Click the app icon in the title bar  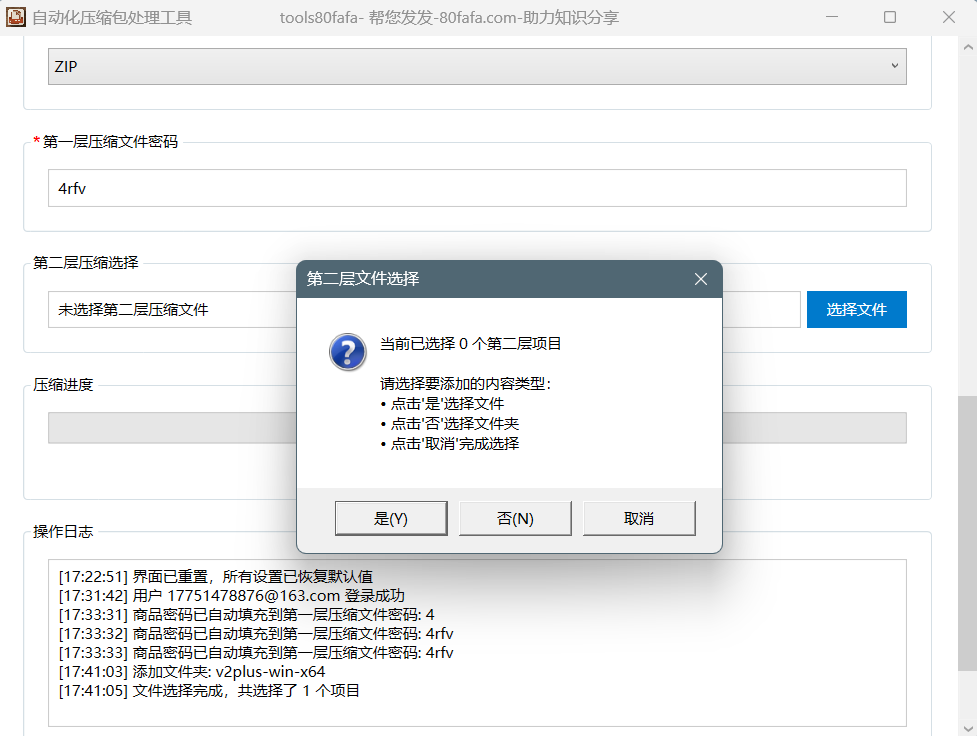coord(16,17)
